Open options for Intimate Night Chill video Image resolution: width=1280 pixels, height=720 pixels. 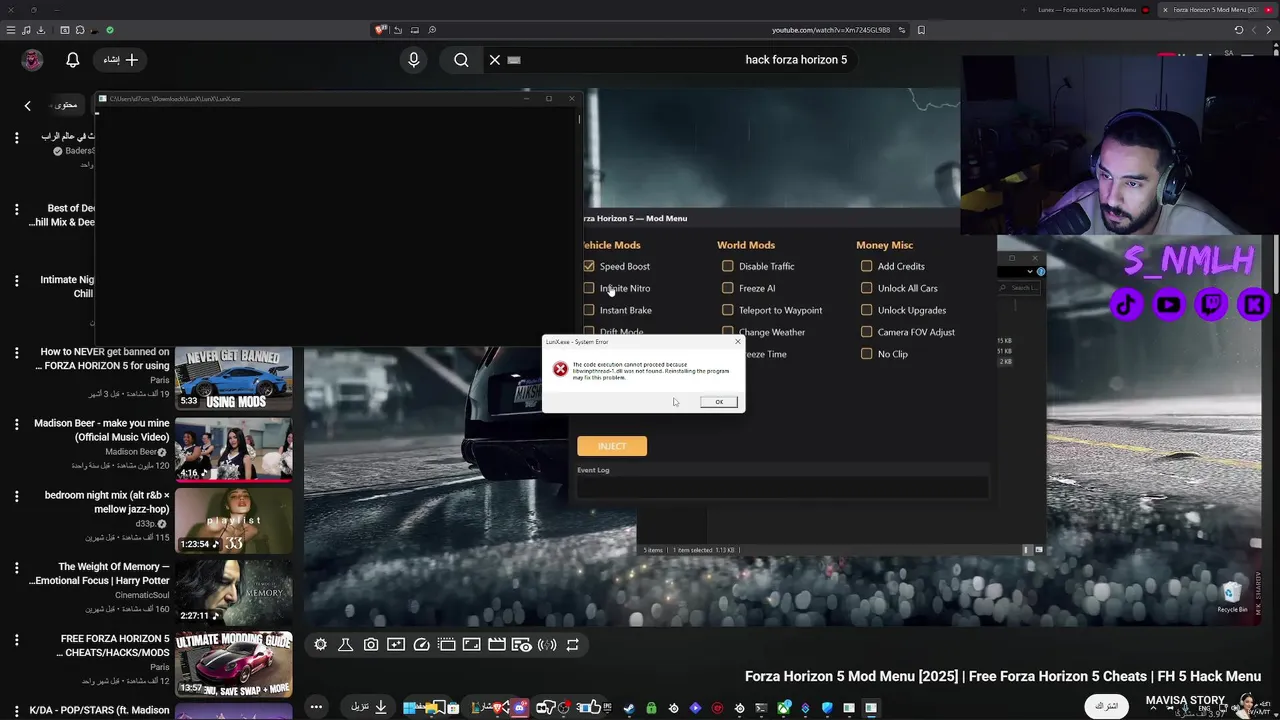pyautogui.click(x=16, y=281)
